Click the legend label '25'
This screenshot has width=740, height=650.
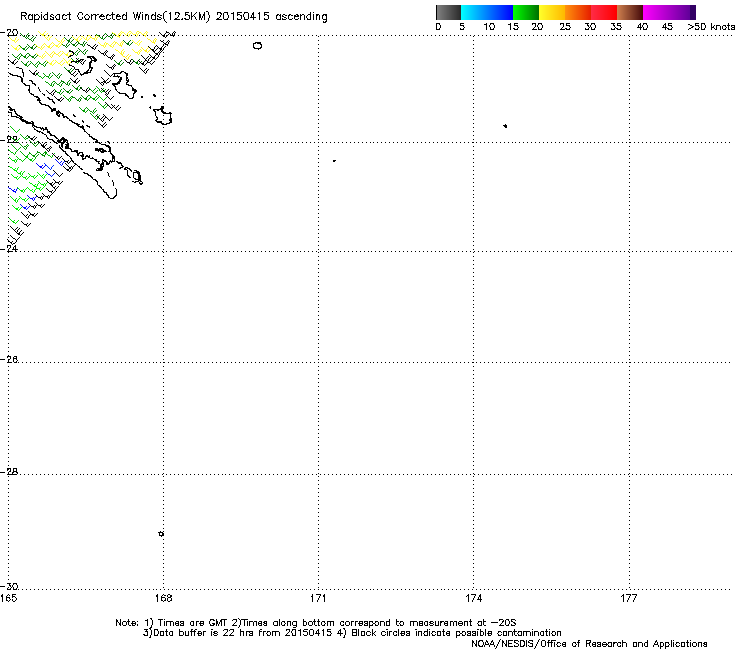pyautogui.click(x=565, y=27)
